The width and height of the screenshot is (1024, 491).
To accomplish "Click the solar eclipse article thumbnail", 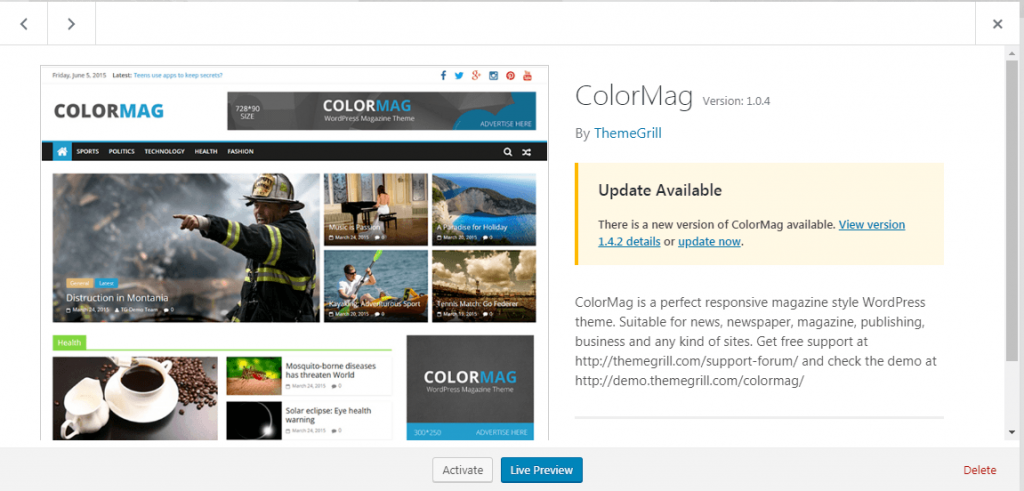I will pyautogui.click(x=254, y=420).
